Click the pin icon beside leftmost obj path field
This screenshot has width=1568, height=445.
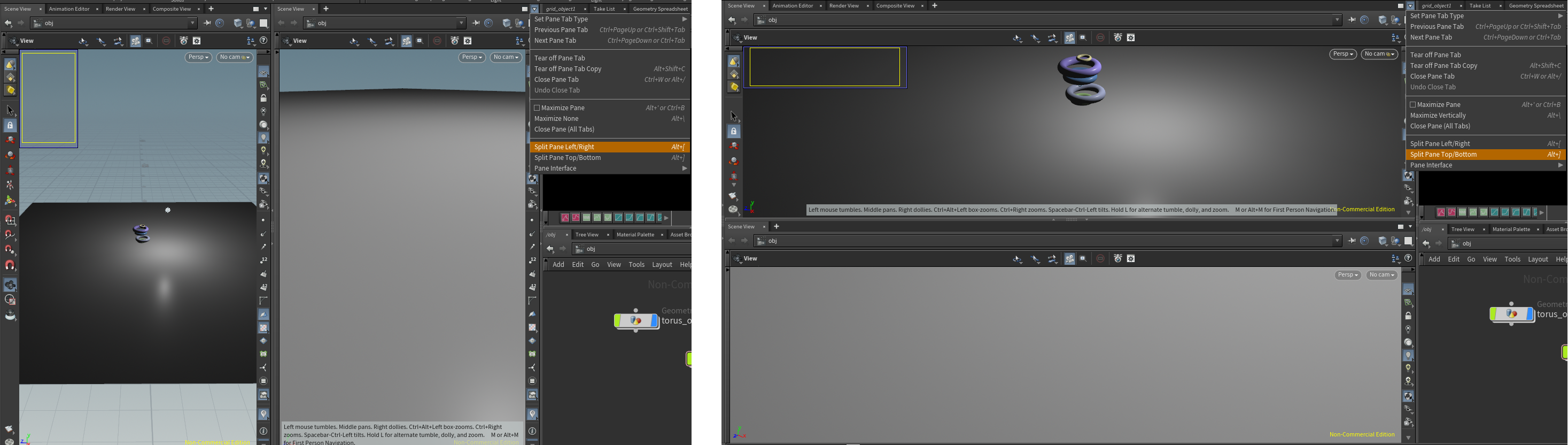(x=207, y=23)
